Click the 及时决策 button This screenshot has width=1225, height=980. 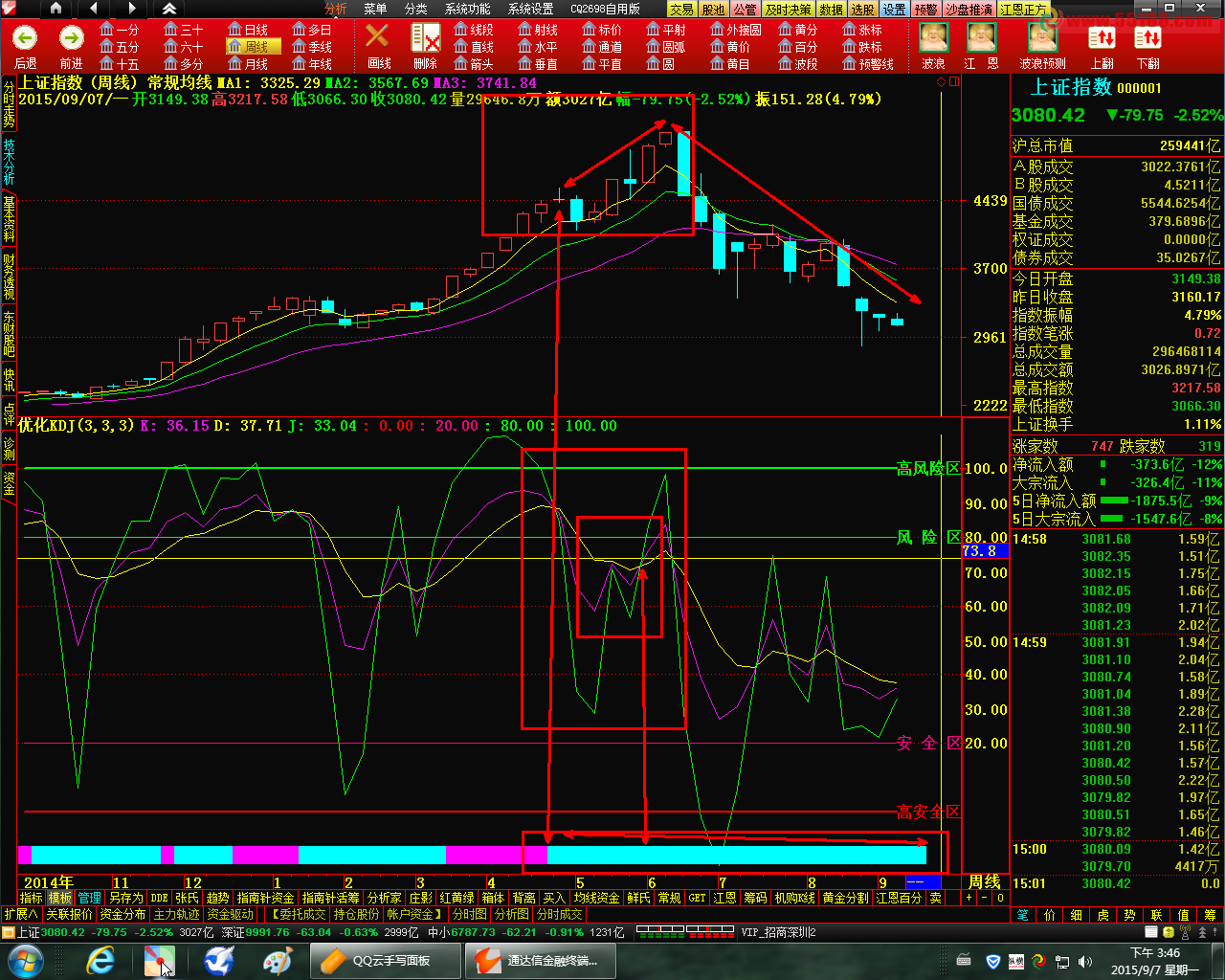(x=789, y=9)
